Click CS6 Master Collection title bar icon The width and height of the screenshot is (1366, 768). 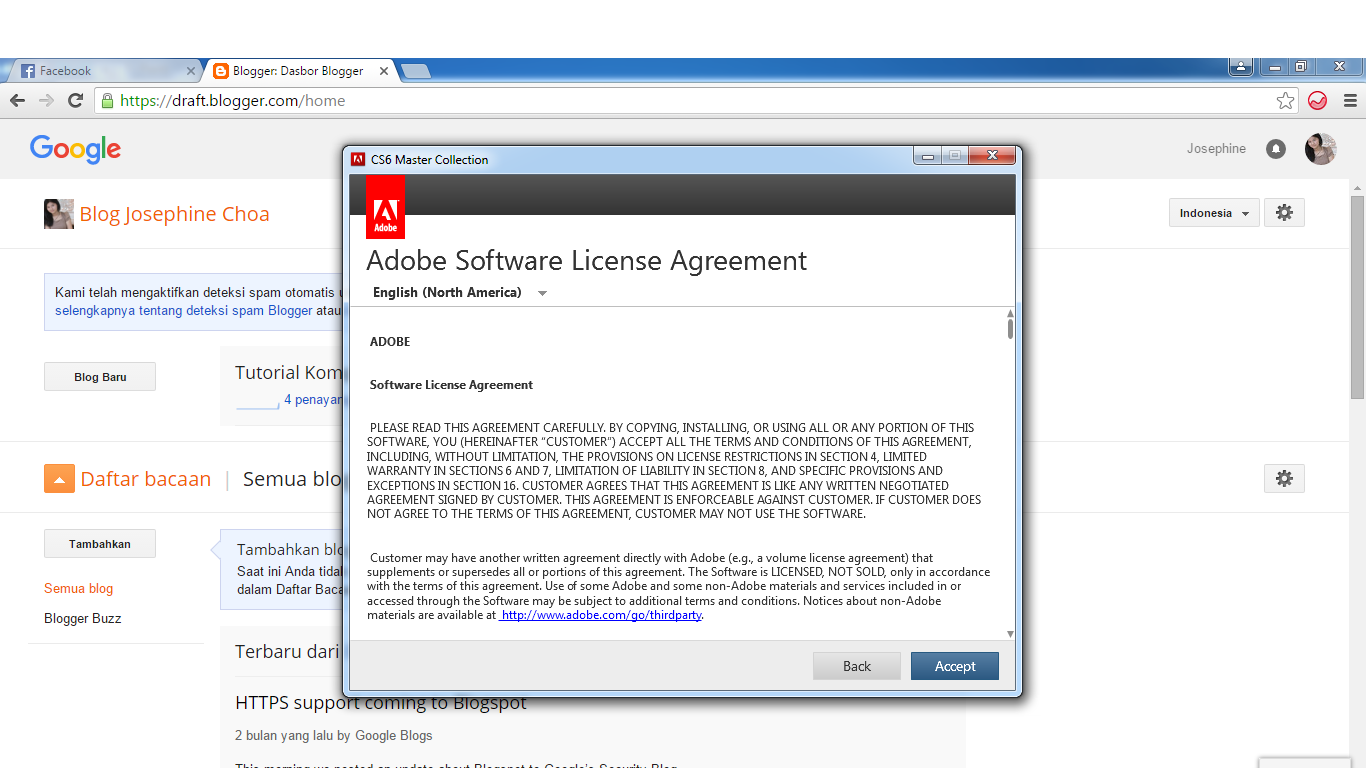click(x=358, y=159)
